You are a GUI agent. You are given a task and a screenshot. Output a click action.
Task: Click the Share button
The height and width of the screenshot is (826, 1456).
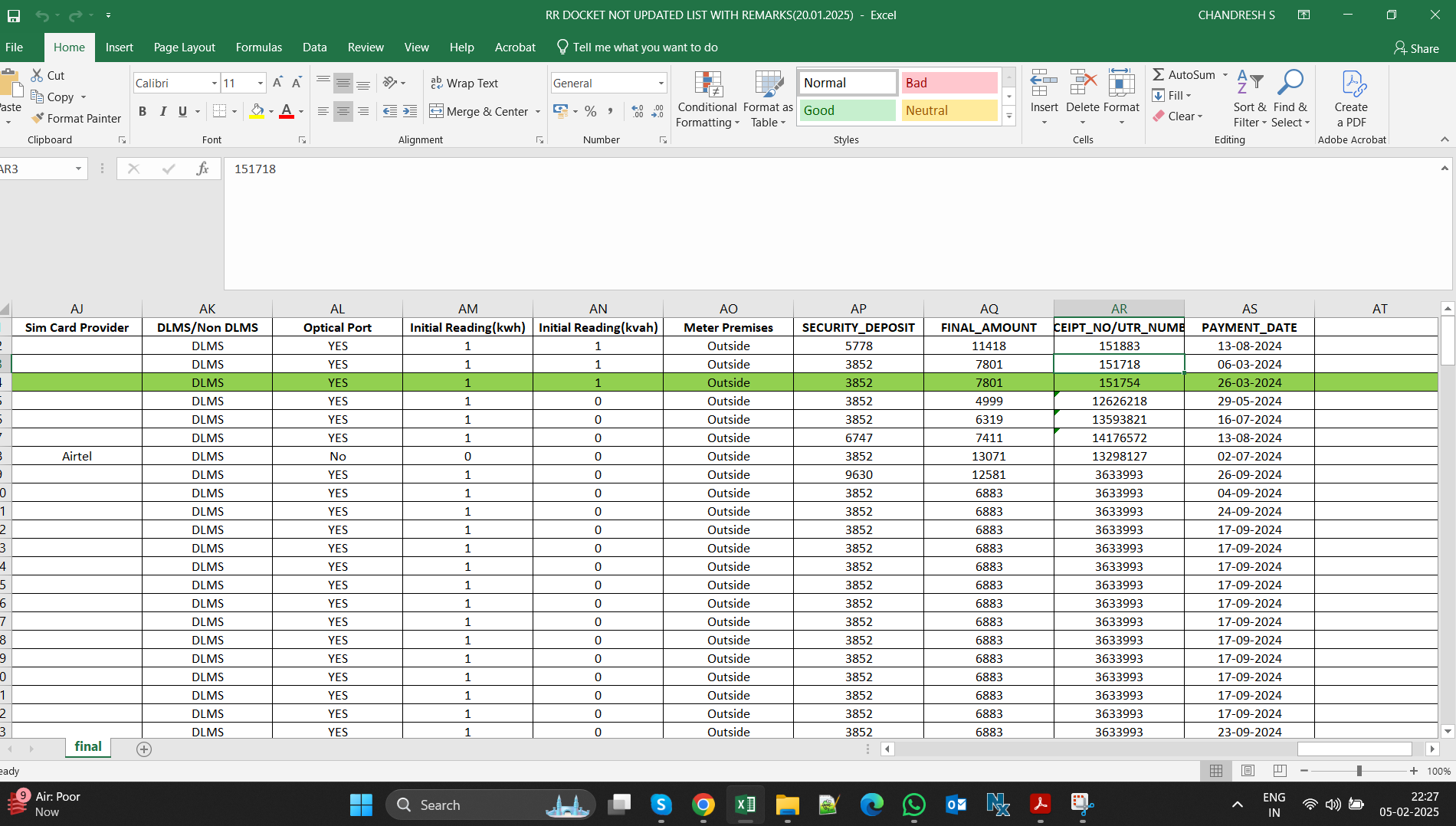pyautogui.click(x=1416, y=48)
